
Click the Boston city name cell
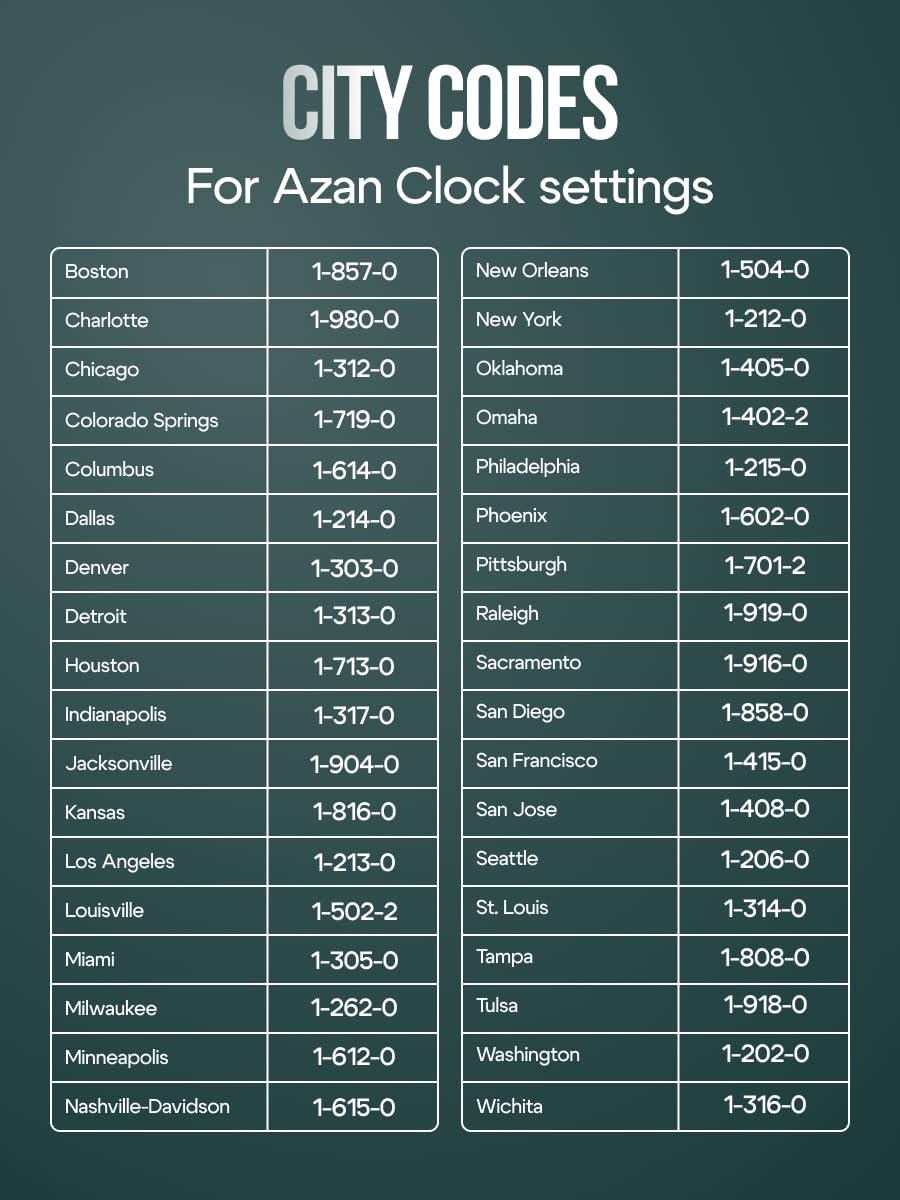[x=97, y=271]
